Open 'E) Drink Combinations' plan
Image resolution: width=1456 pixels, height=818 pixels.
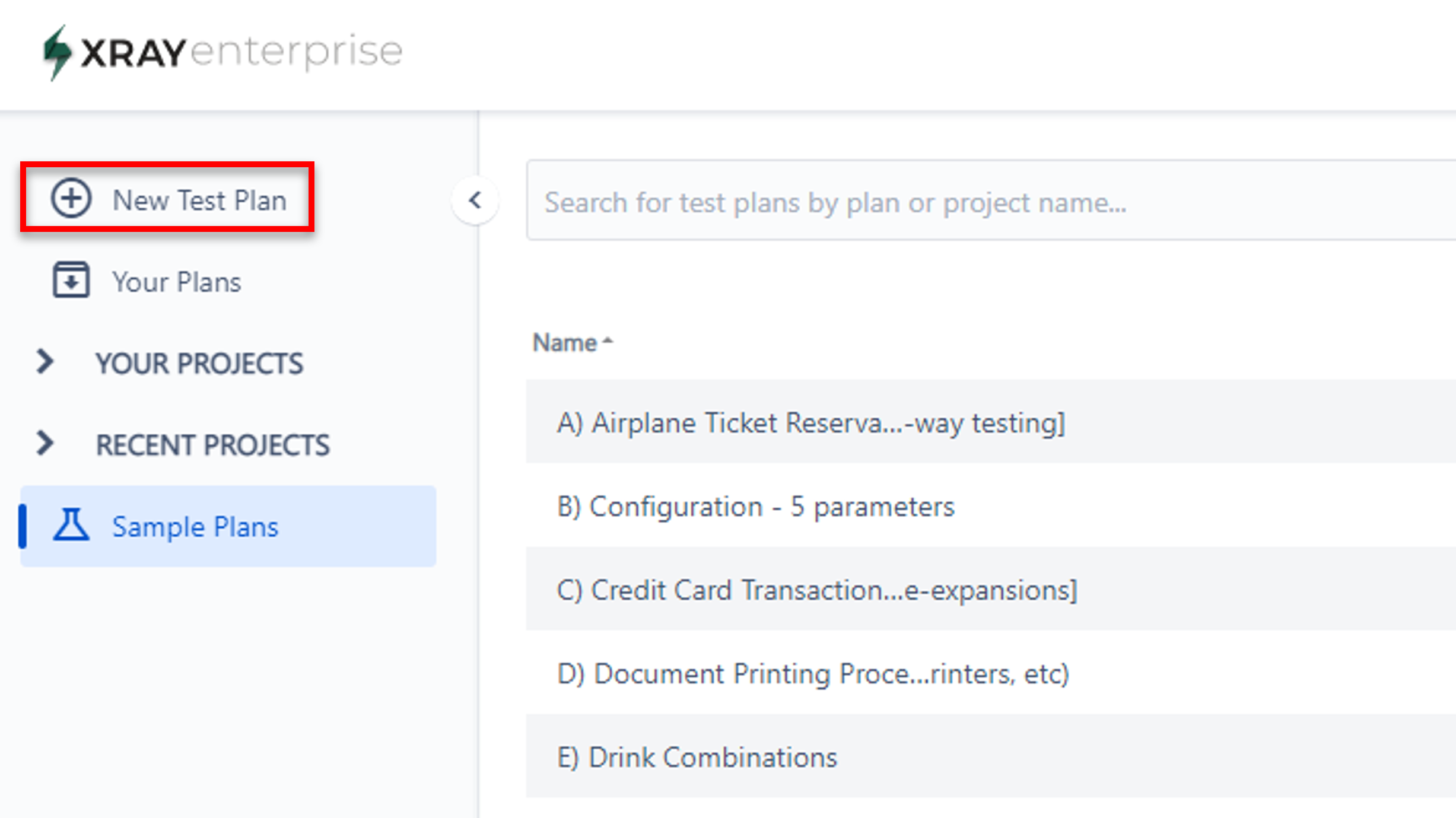point(991,756)
